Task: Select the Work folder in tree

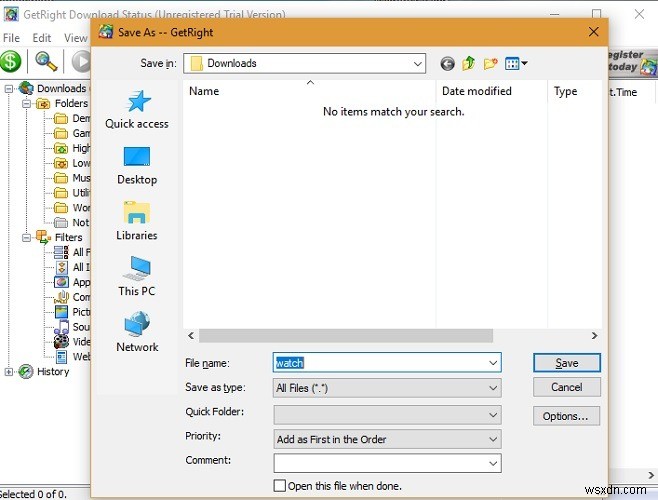Action: (72, 208)
